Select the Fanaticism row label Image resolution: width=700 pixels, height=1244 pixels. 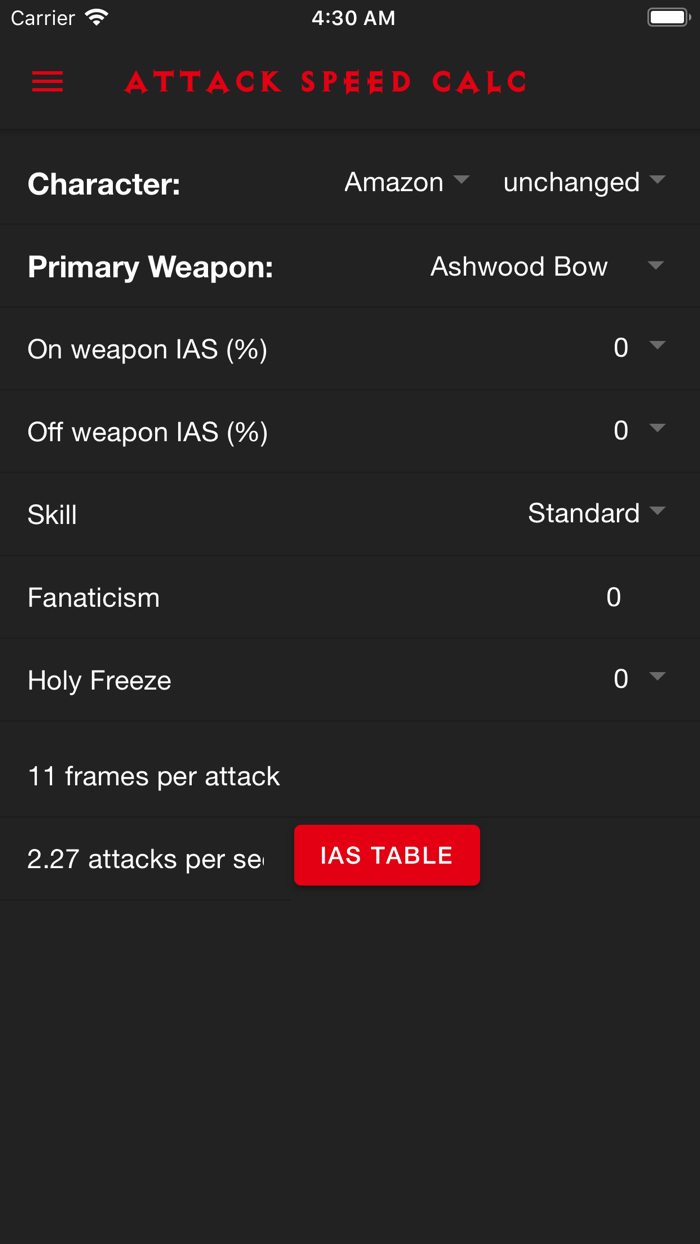(93, 596)
